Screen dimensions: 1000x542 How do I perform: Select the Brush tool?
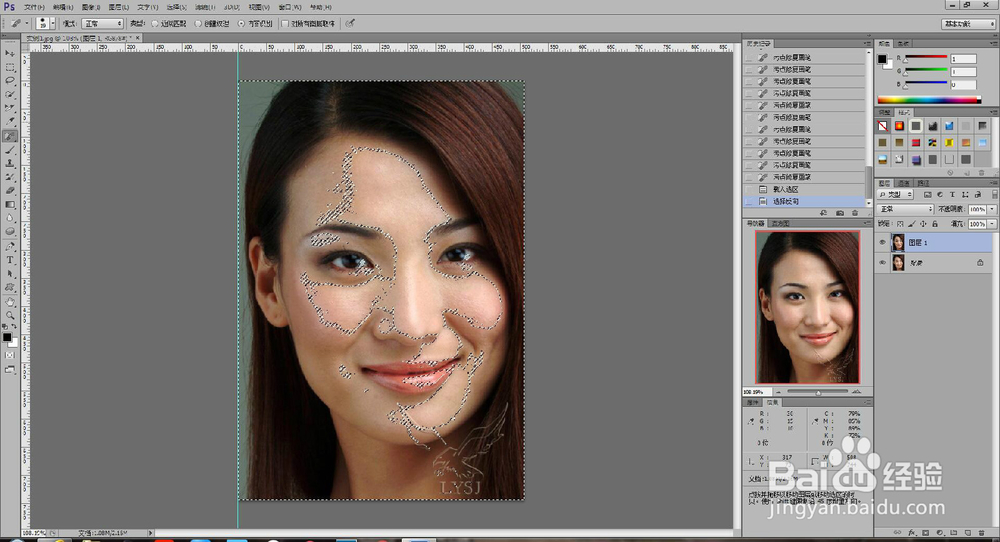point(10,150)
